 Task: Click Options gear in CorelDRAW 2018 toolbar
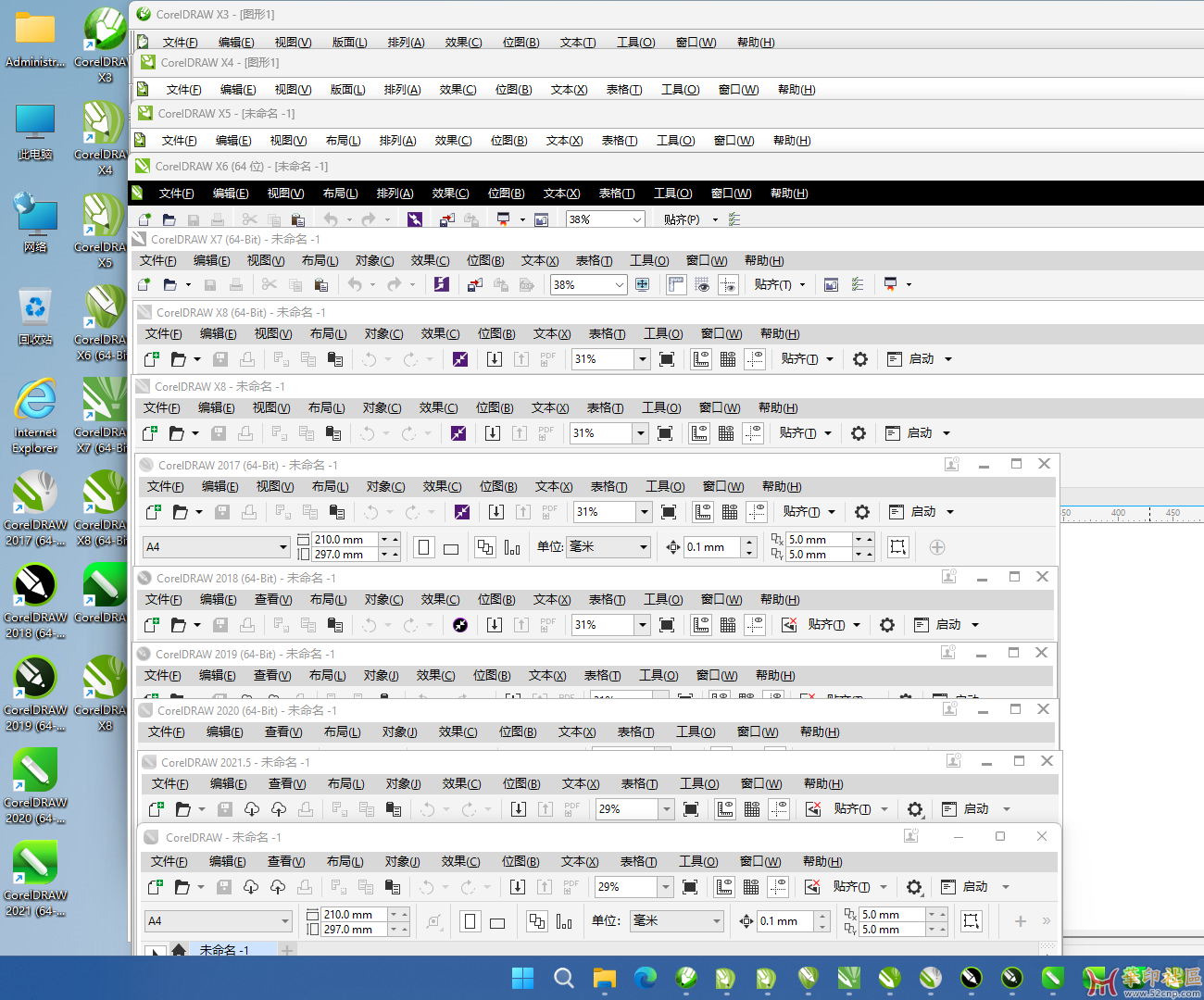[x=887, y=625]
